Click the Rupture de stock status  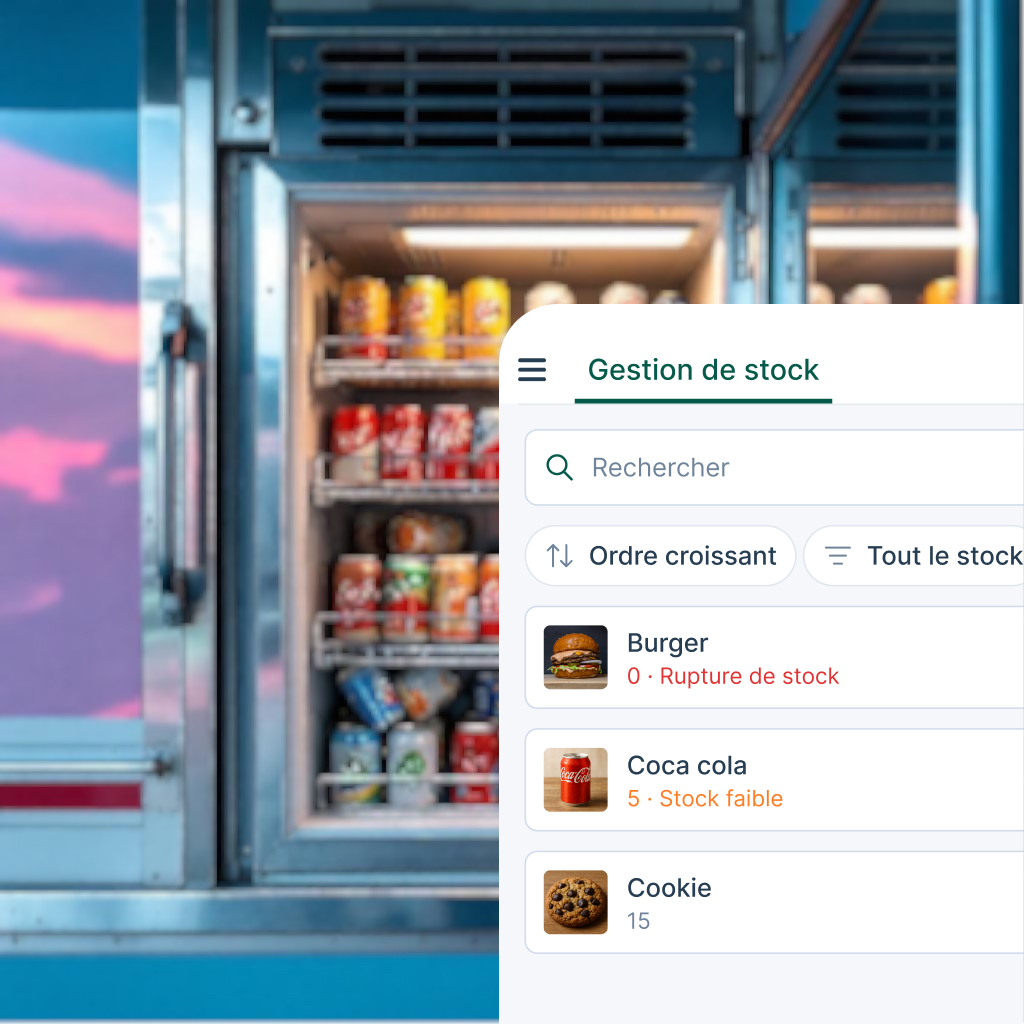[749, 676]
